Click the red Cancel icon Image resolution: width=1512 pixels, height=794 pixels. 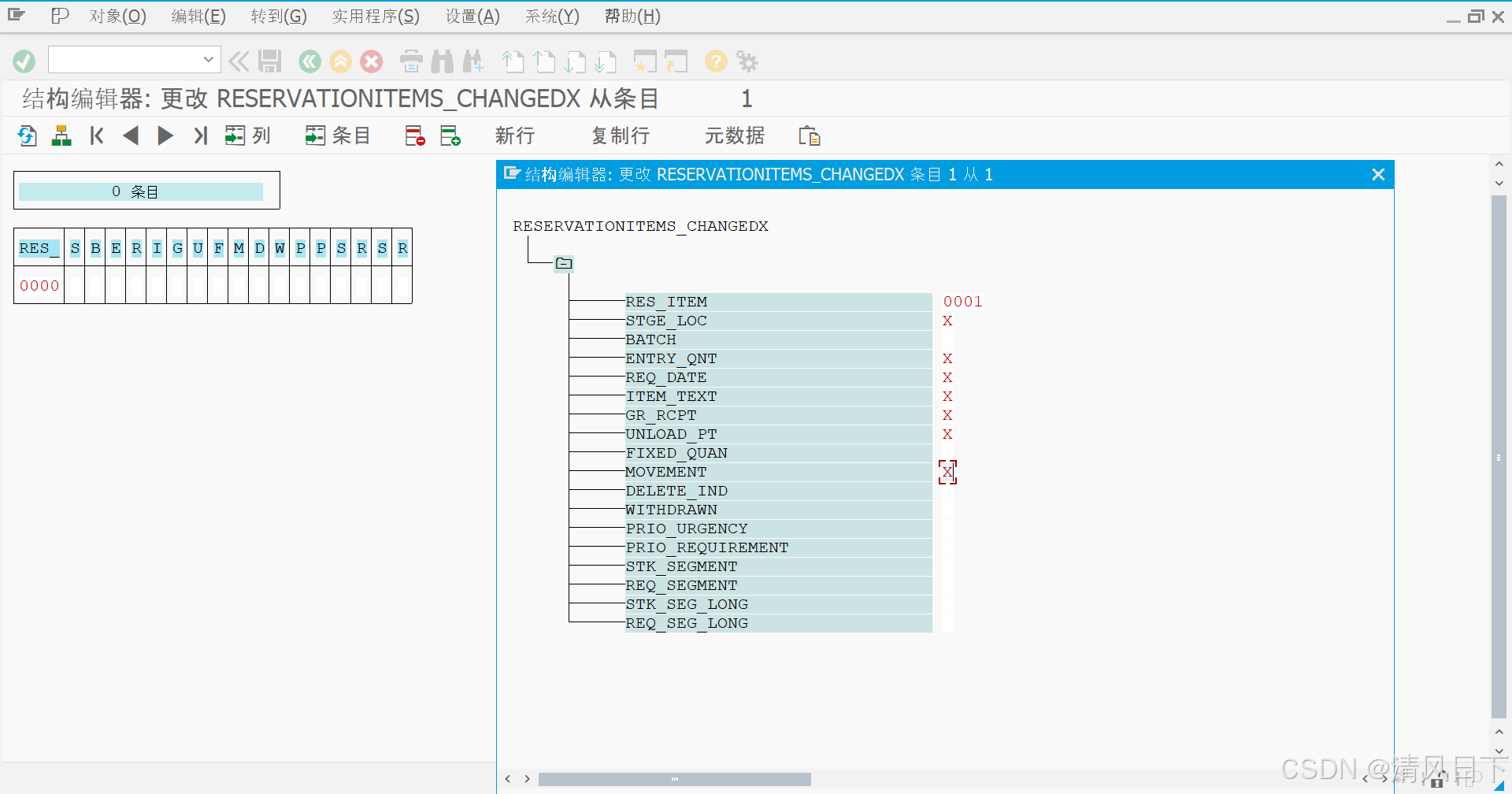click(371, 61)
